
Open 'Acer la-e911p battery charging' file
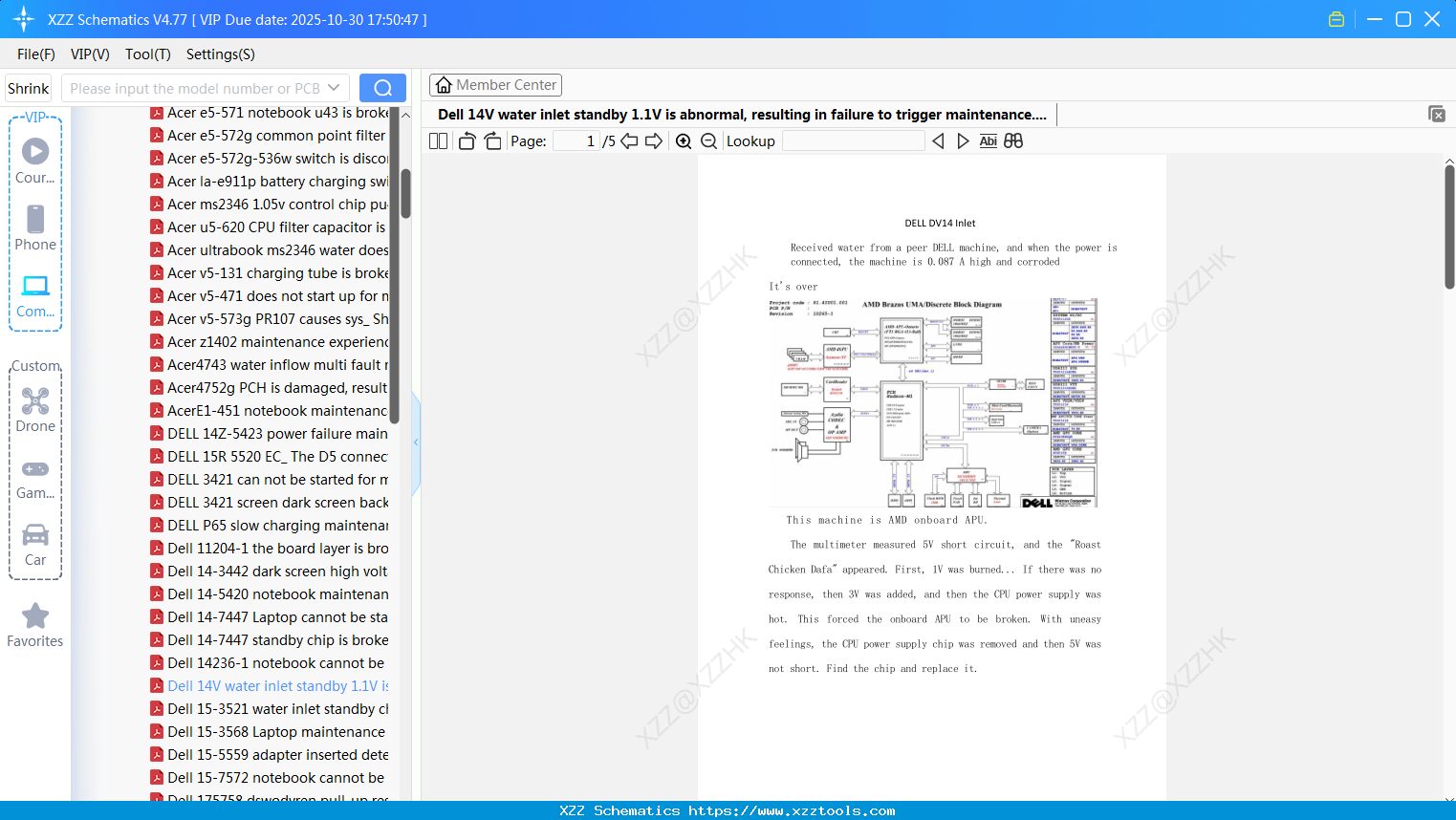pyautogui.click(x=270, y=182)
